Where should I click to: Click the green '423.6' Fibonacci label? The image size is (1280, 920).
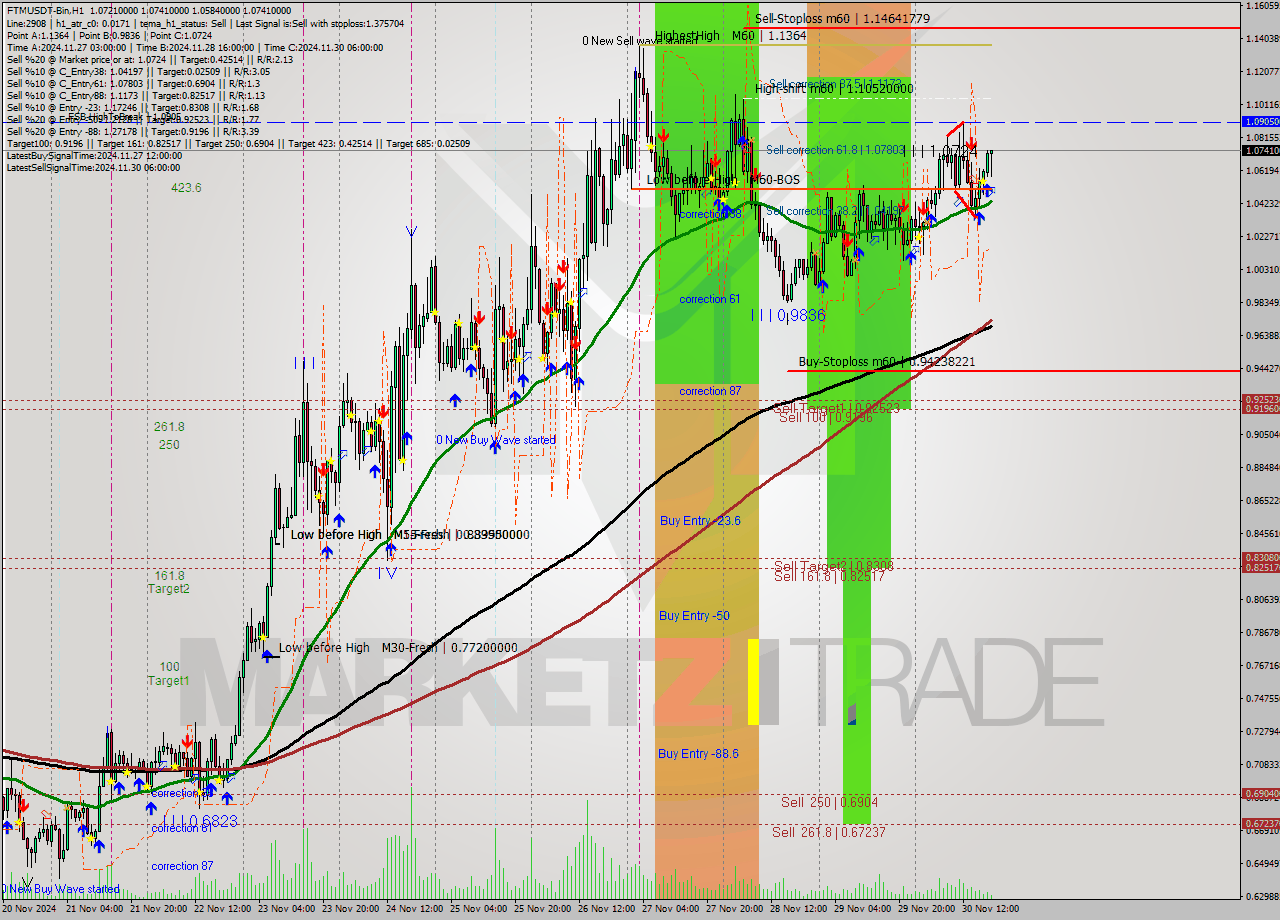tap(186, 187)
